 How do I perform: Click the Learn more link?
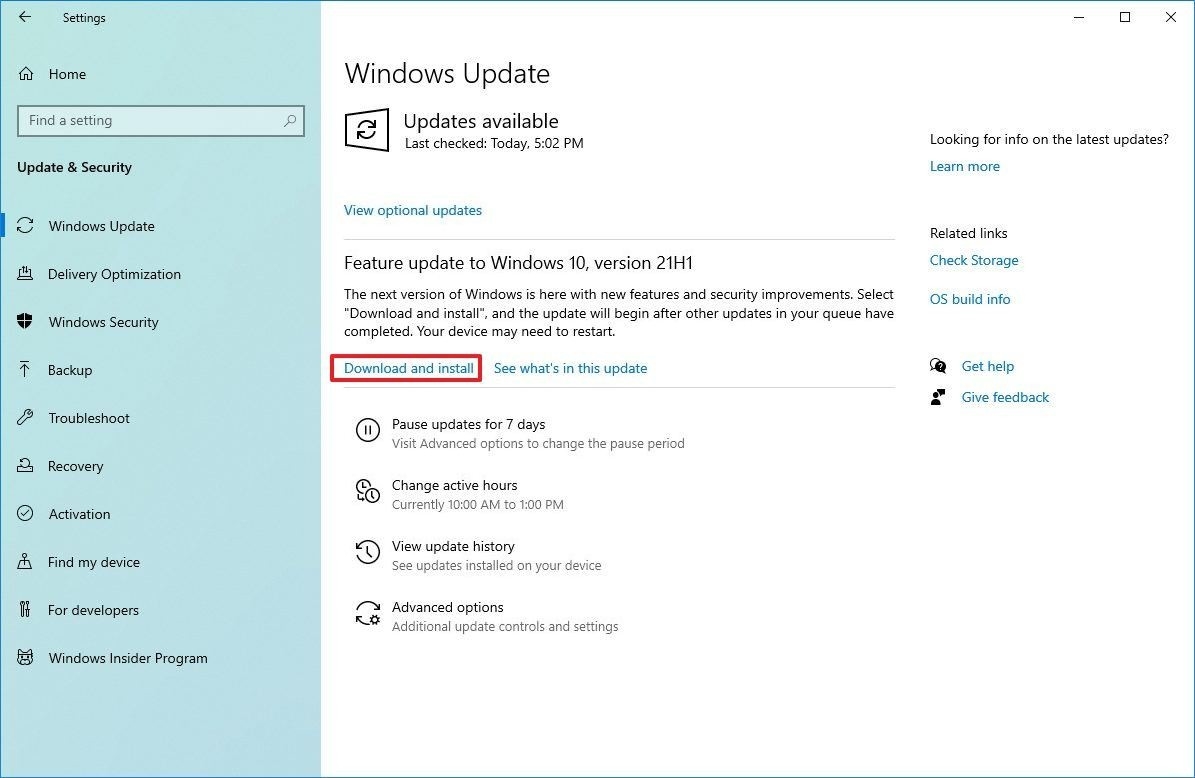pos(964,166)
